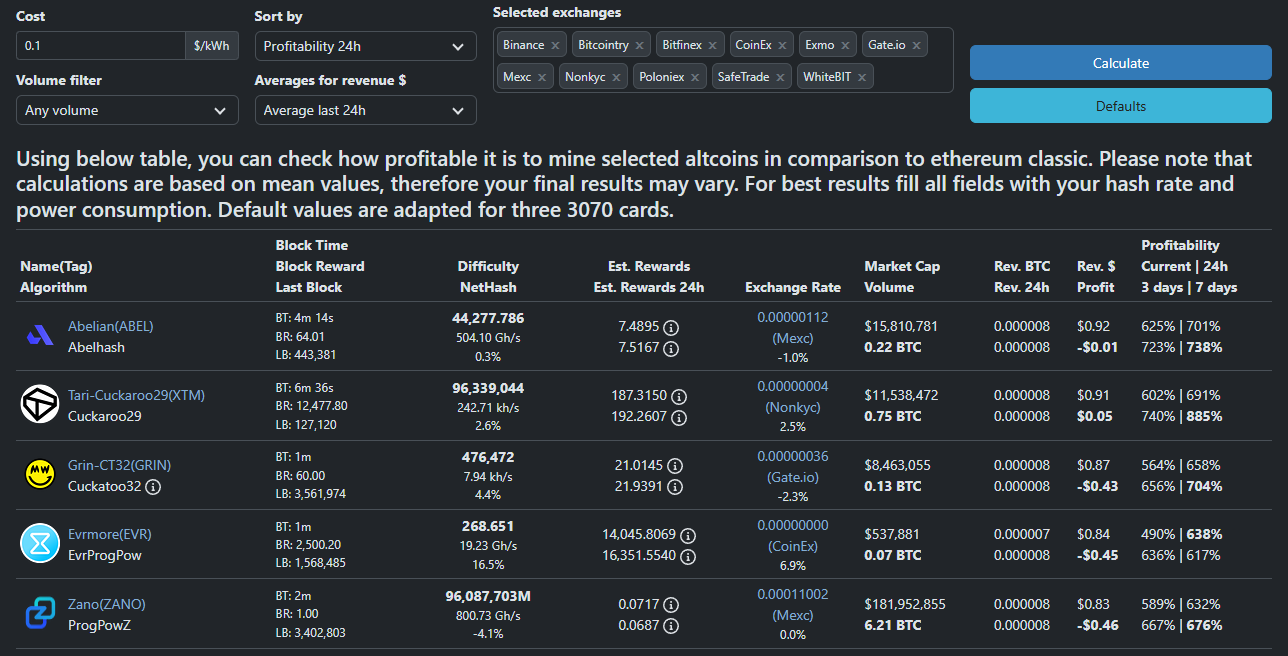Remove WhiteBIT from selected exchanges
The image size is (1288, 656).
click(862, 77)
